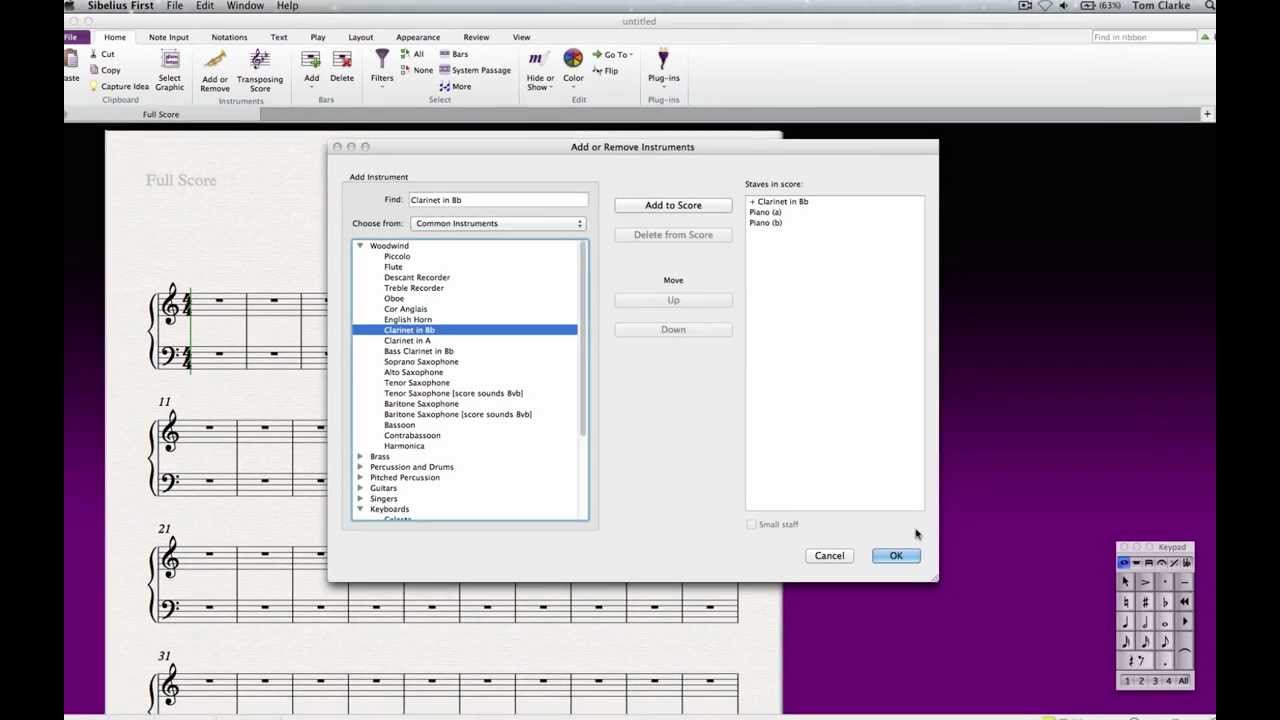Select the quarter note on the Keypad
The image size is (1280, 720).
1126,622
